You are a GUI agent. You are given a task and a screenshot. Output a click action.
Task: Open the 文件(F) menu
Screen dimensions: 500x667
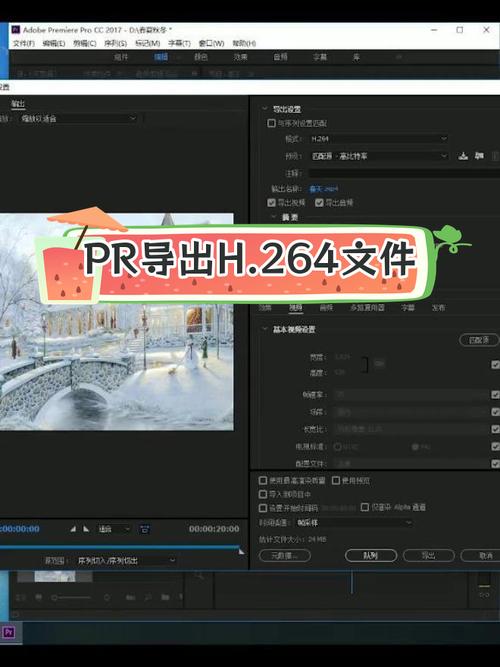pos(23,43)
